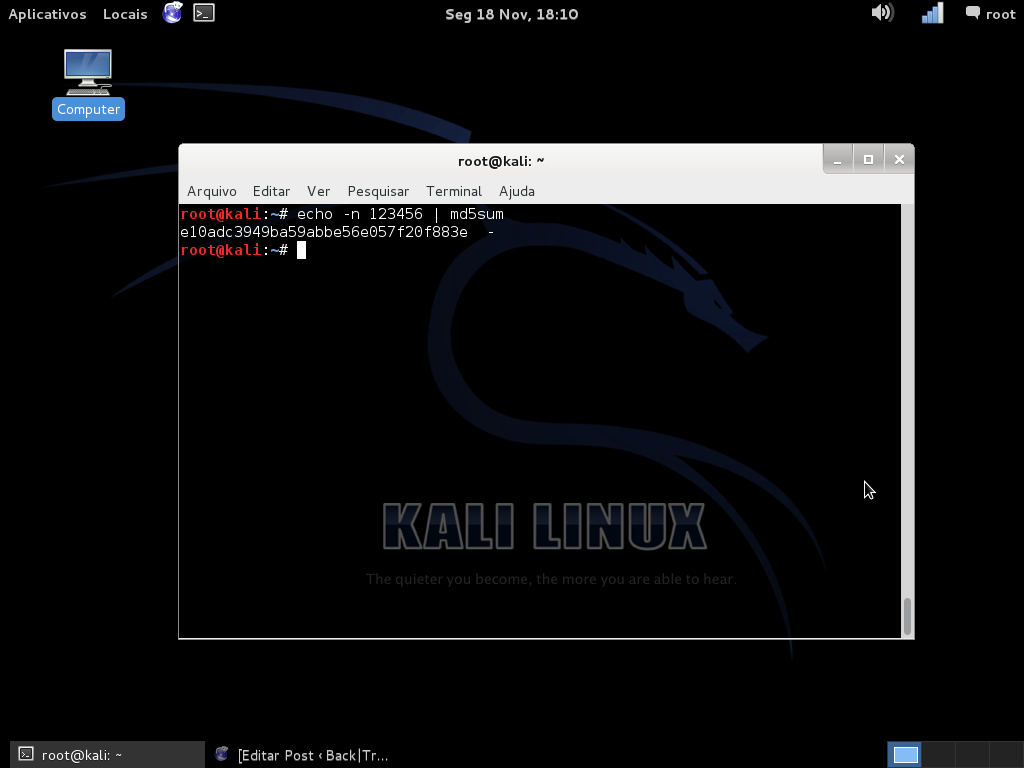Open the Locais menu
This screenshot has width=1024, height=768.
125,14
